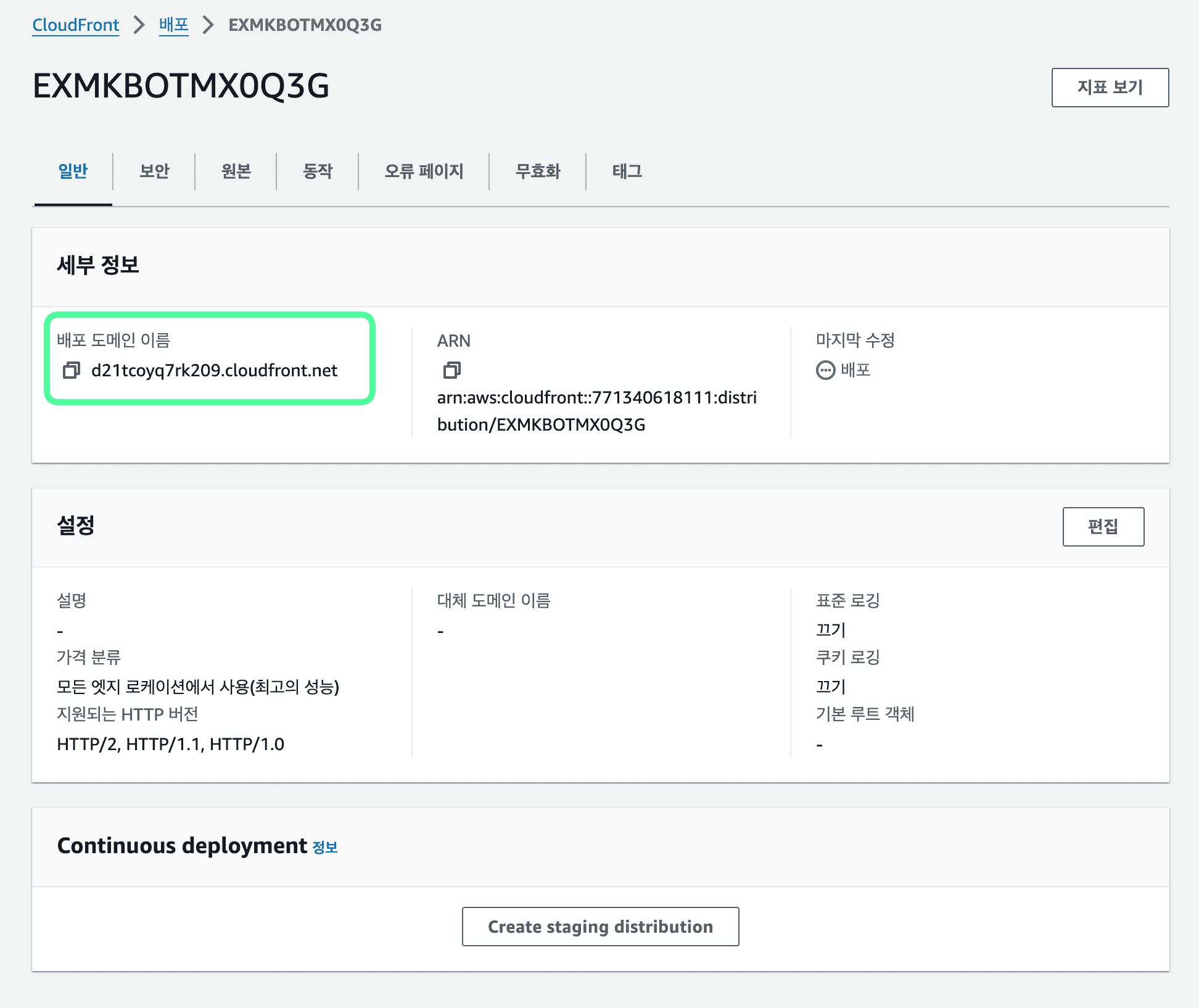Click the deploying status icon
This screenshot has width=1199, height=1008.
click(x=825, y=370)
